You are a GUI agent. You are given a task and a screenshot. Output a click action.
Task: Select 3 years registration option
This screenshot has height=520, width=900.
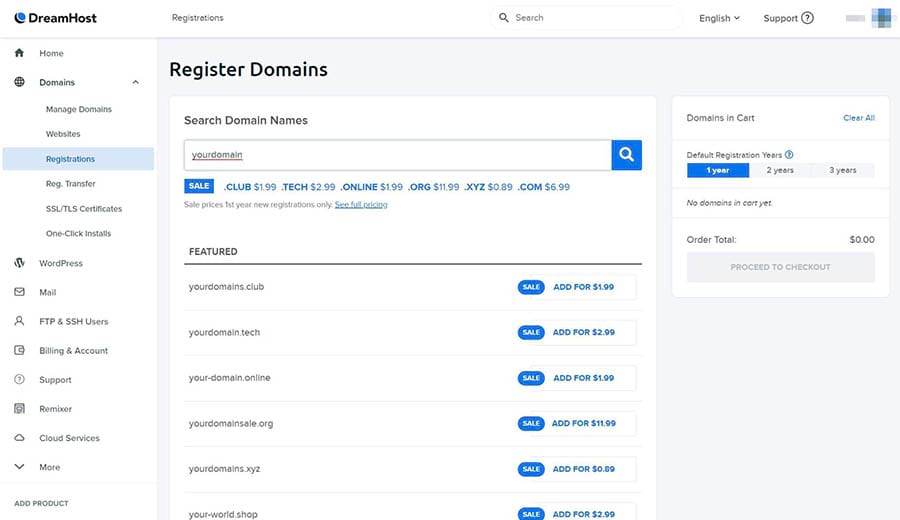843,170
